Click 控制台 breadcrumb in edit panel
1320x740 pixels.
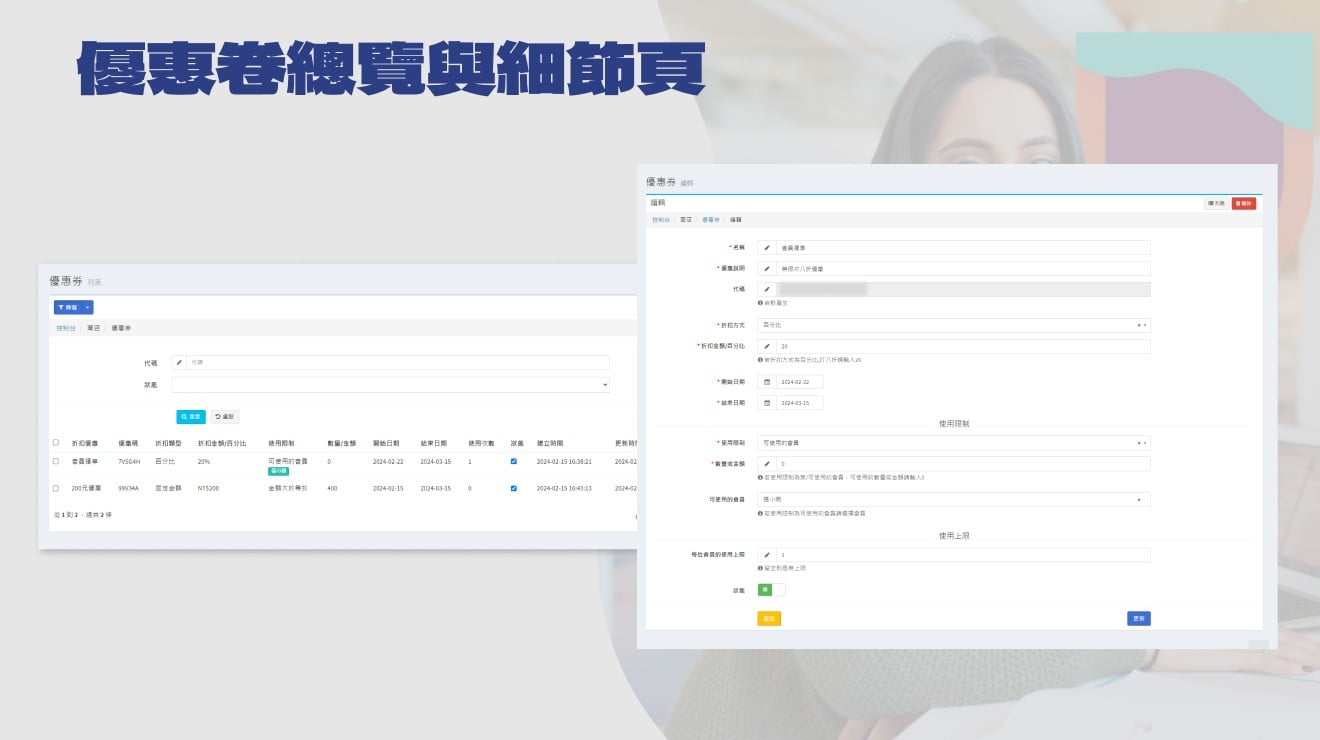coord(661,219)
